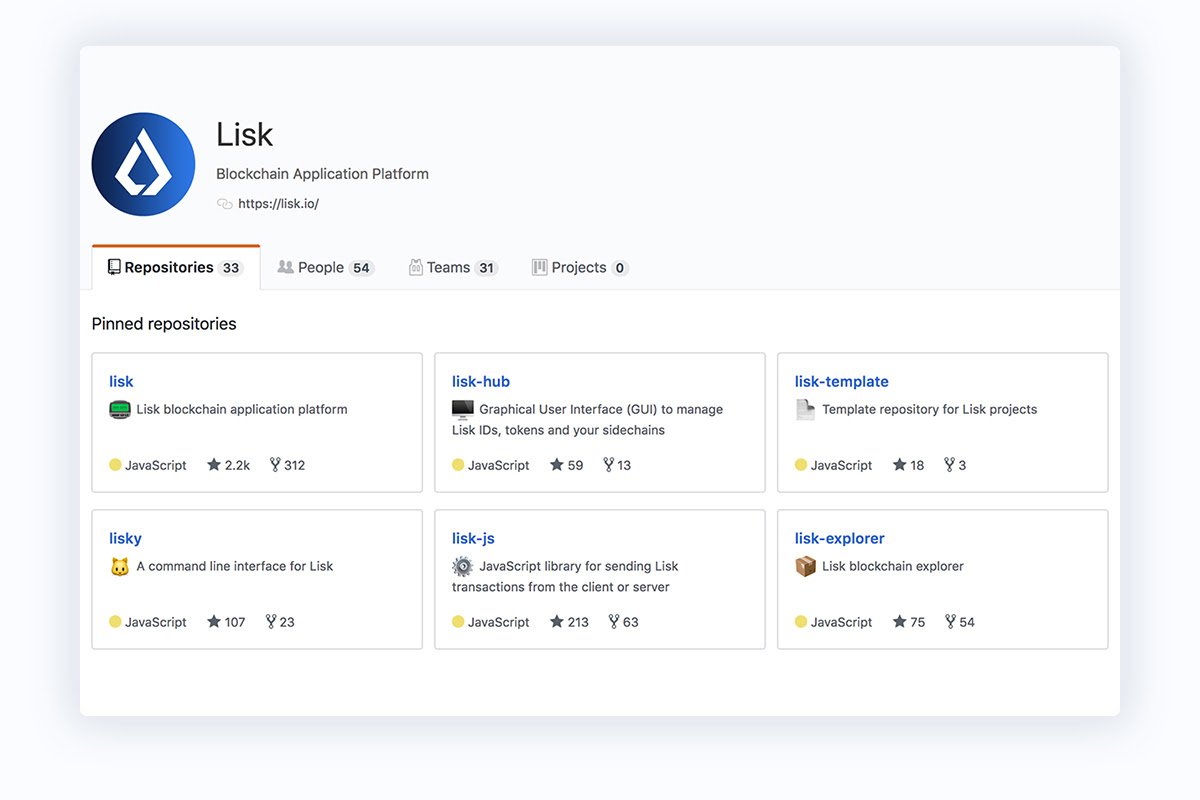Open the Projects tab
The image size is (1200, 800).
[x=580, y=268]
